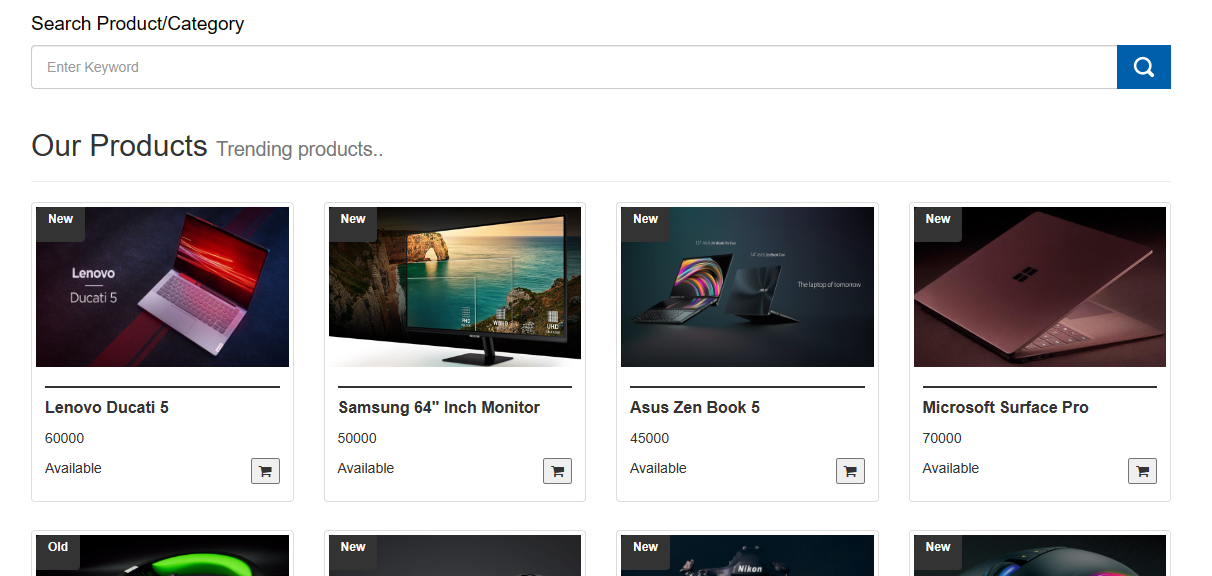
Task: Add Asus Zen Book 5 to cart
Action: coord(850,471)
